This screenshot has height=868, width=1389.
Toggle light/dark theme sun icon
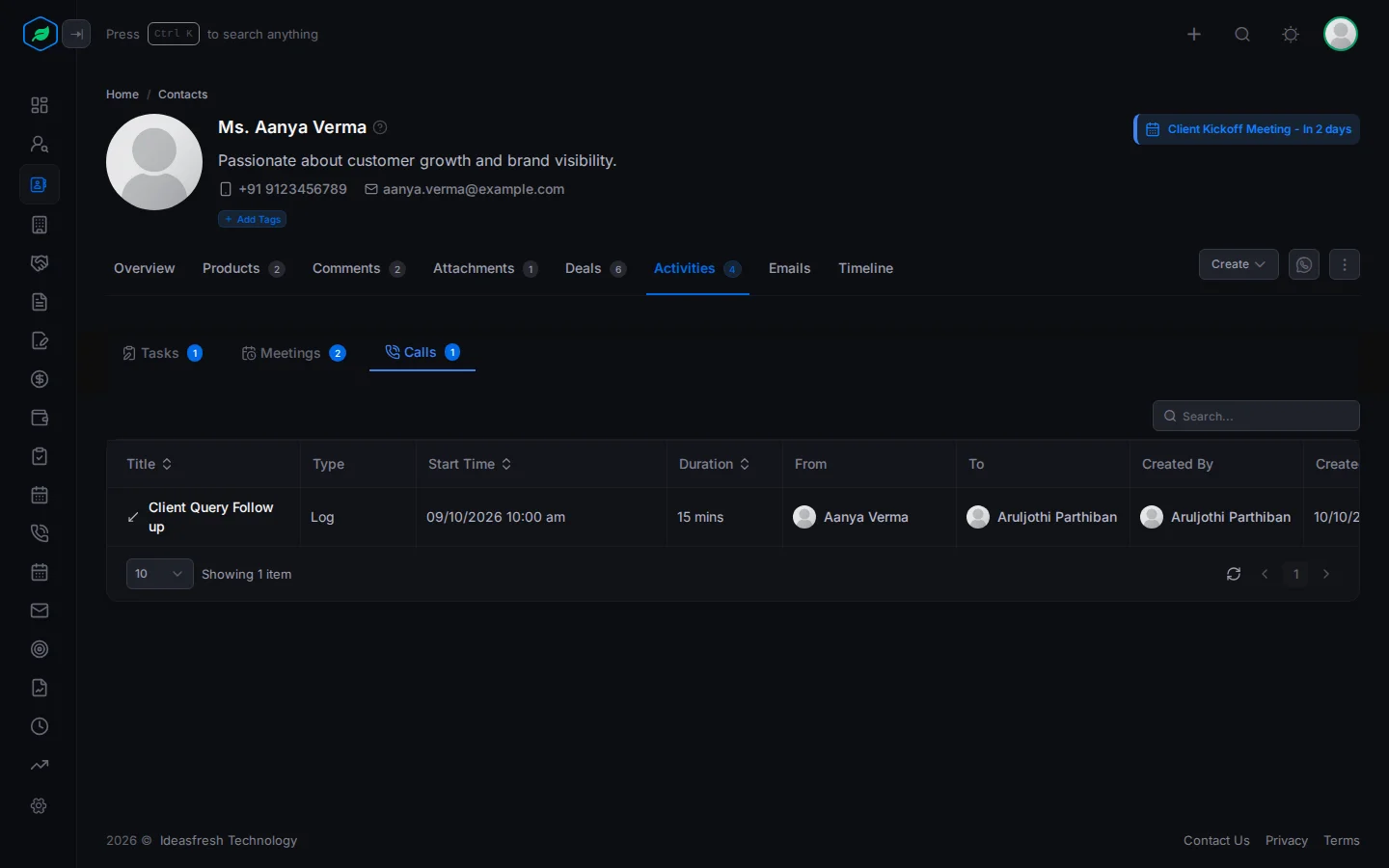[1291, 34]
